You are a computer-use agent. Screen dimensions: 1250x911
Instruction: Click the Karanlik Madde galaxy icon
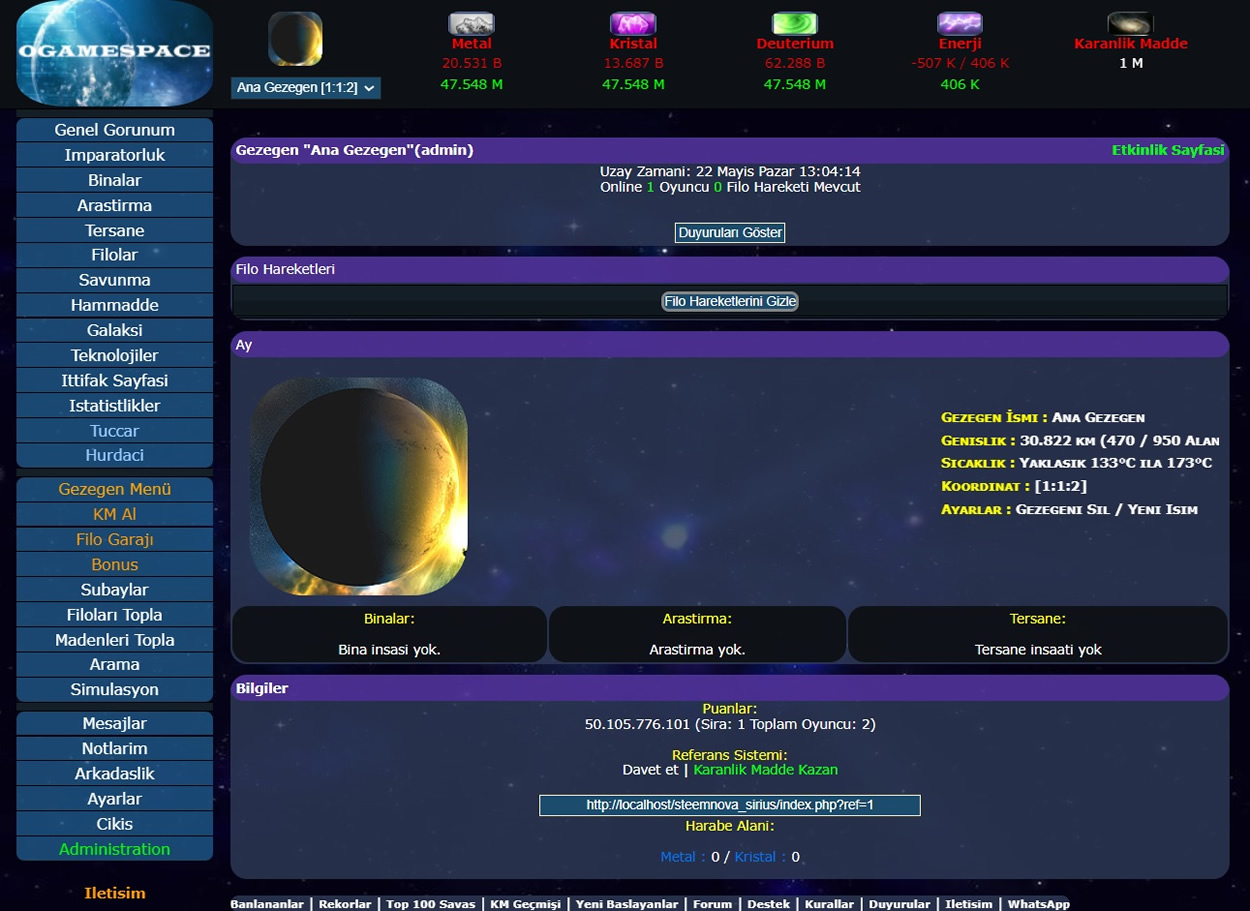1130,24
